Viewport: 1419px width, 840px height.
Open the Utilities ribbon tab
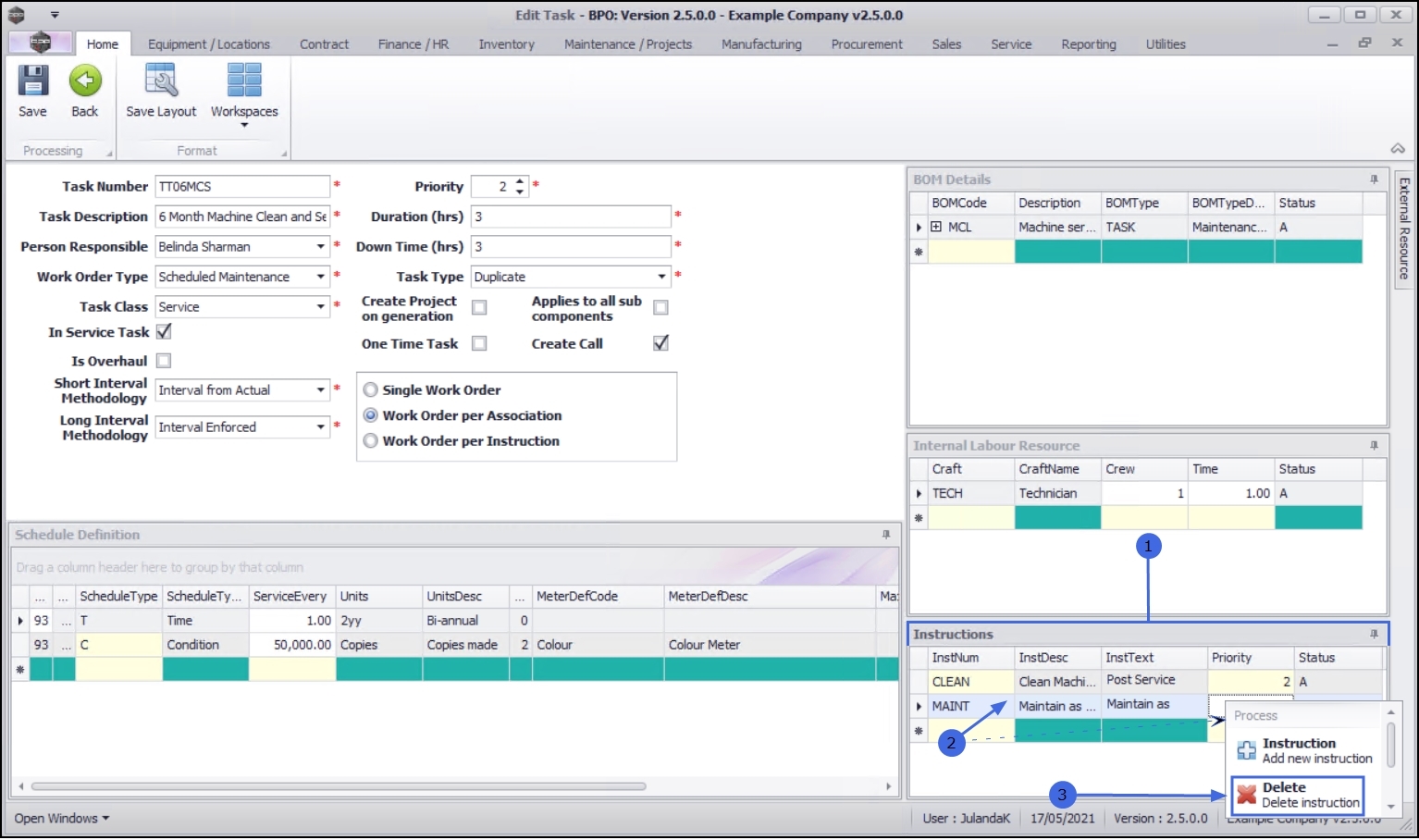[1166, 44]
